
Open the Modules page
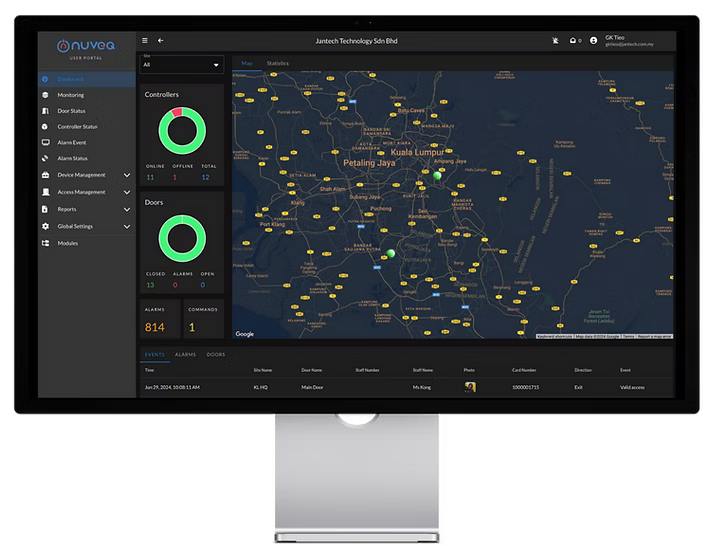67,243
